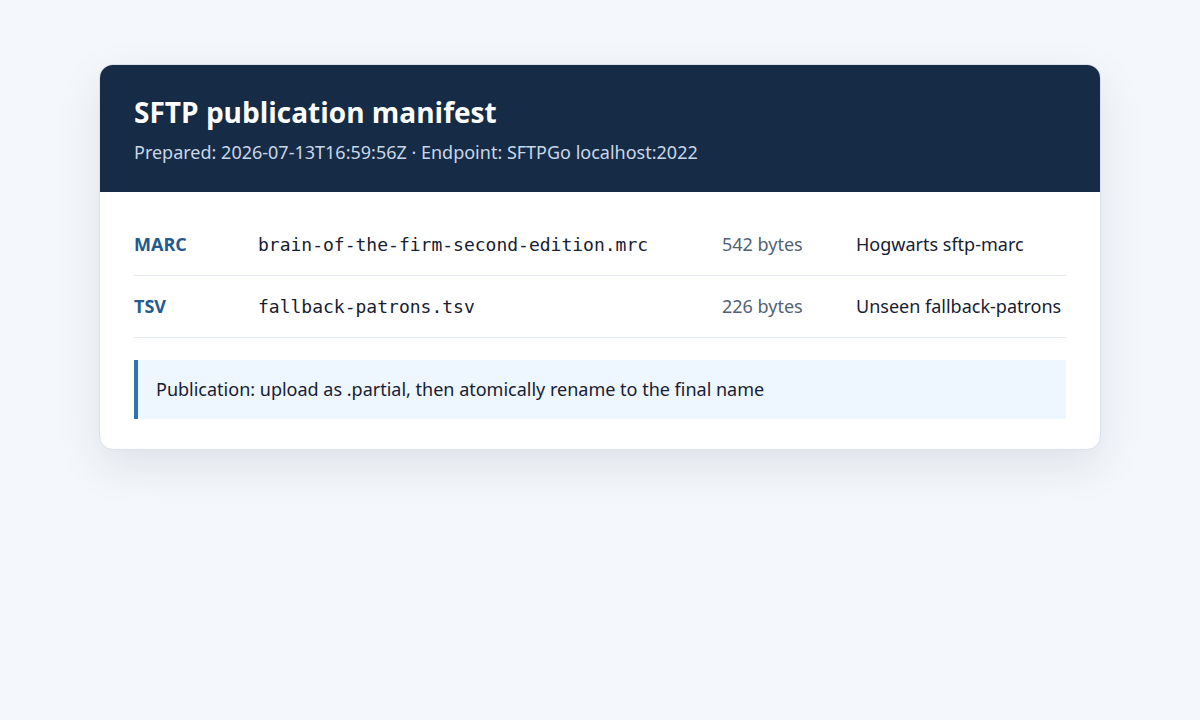The height and width of the screenshot is (720, 1200).
Task: Select the Prepared timestamp and endpoint line
Action: click(416, 153)
